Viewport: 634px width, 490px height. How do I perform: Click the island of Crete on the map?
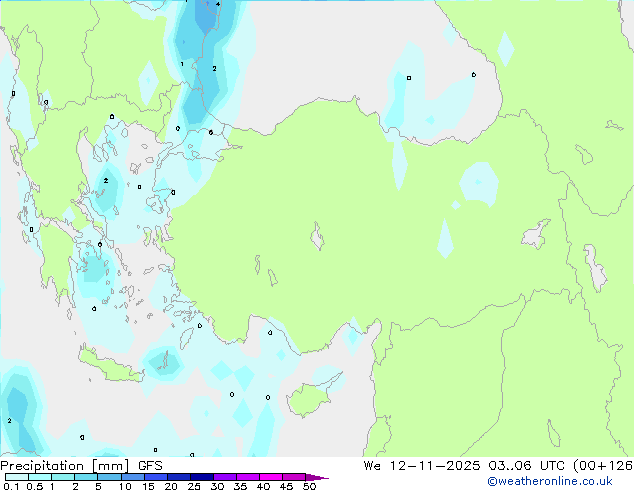(109, 366)
